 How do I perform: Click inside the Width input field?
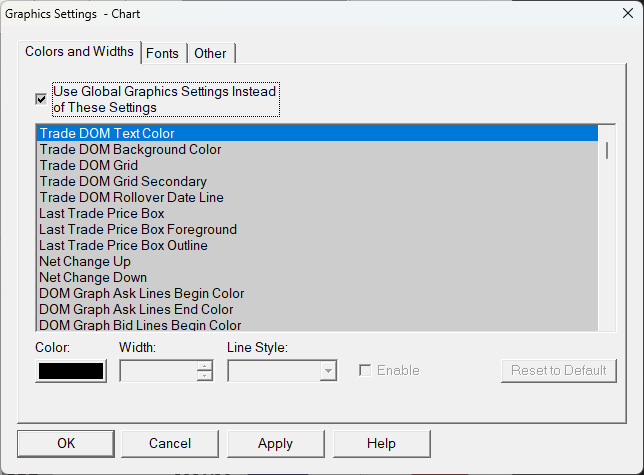(x=158, y=370)
